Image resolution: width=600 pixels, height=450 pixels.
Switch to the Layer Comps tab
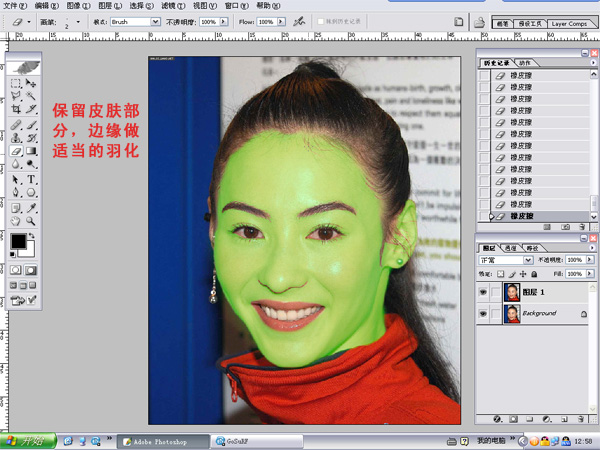pyautogui.click(x=569, y=24)
